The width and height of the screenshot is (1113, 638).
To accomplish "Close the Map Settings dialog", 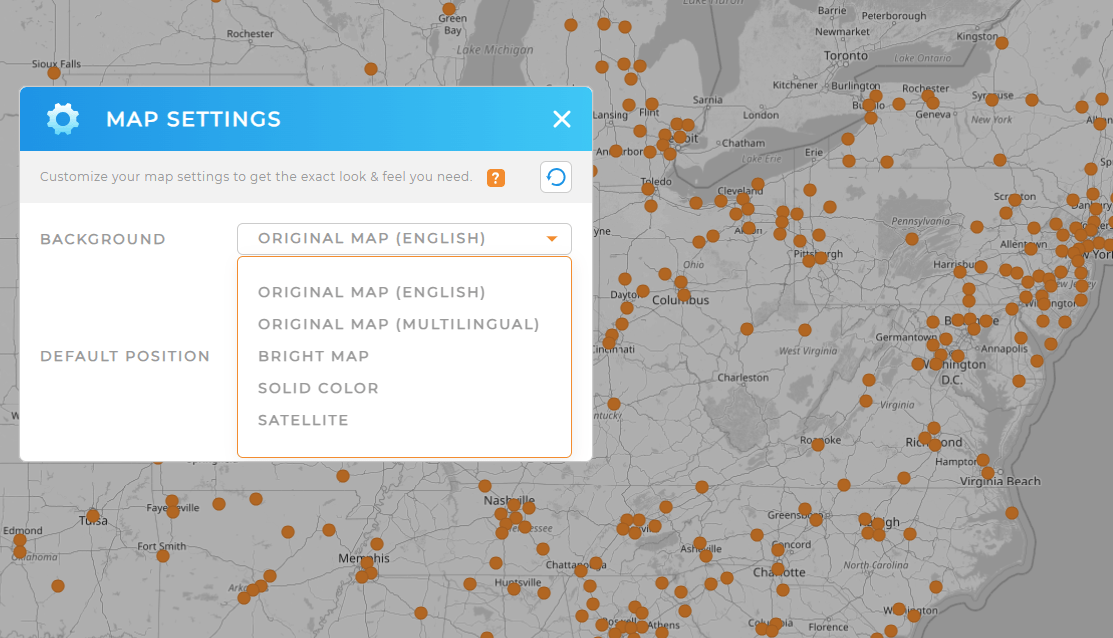I will (562, 119).
